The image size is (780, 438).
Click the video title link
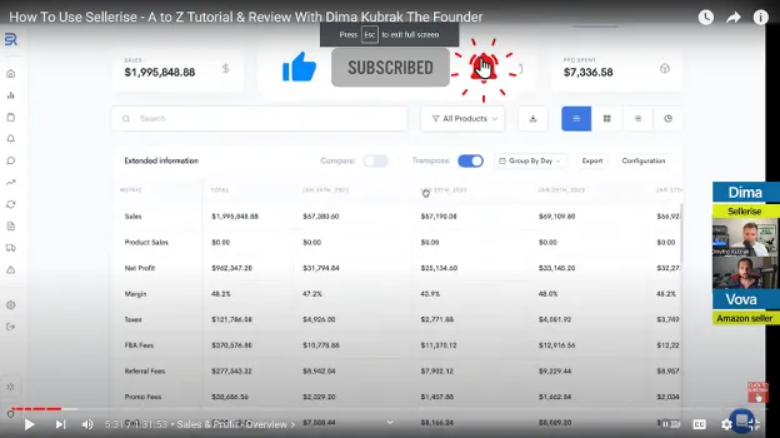[246, 17]
